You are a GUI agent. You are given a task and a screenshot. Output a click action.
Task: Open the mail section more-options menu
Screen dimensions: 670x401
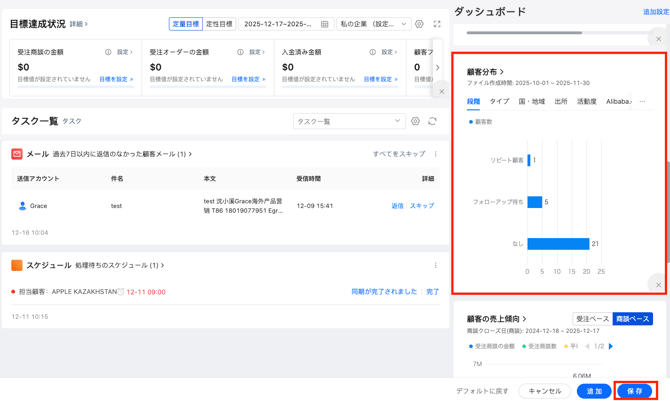[x=435, y=154]
